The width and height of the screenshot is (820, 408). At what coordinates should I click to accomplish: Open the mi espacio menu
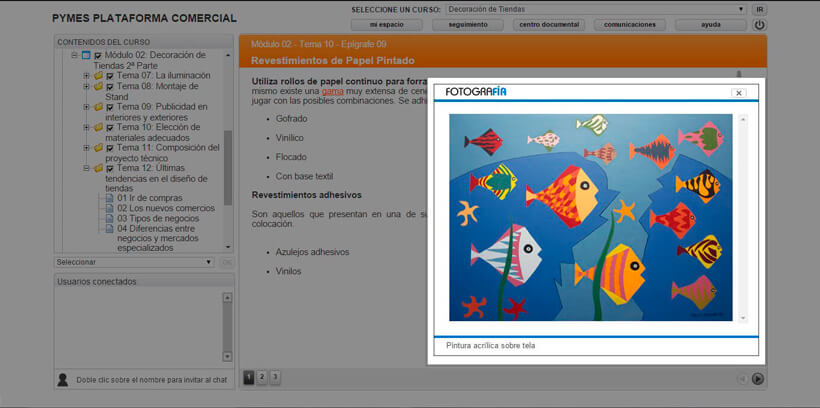coord(386,25)
